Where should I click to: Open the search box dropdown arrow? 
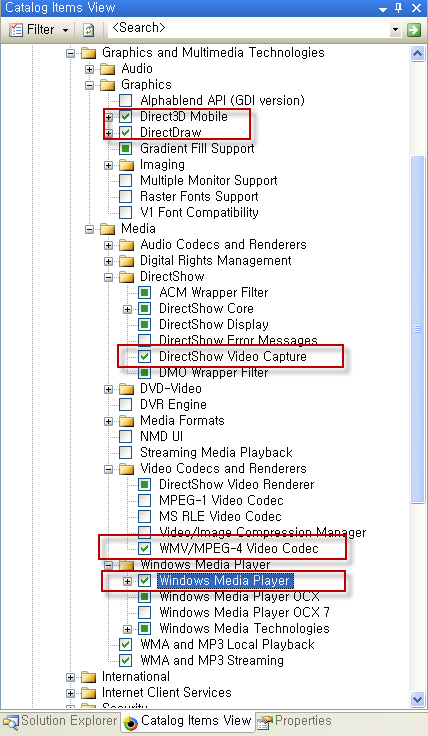coord(396,30)
